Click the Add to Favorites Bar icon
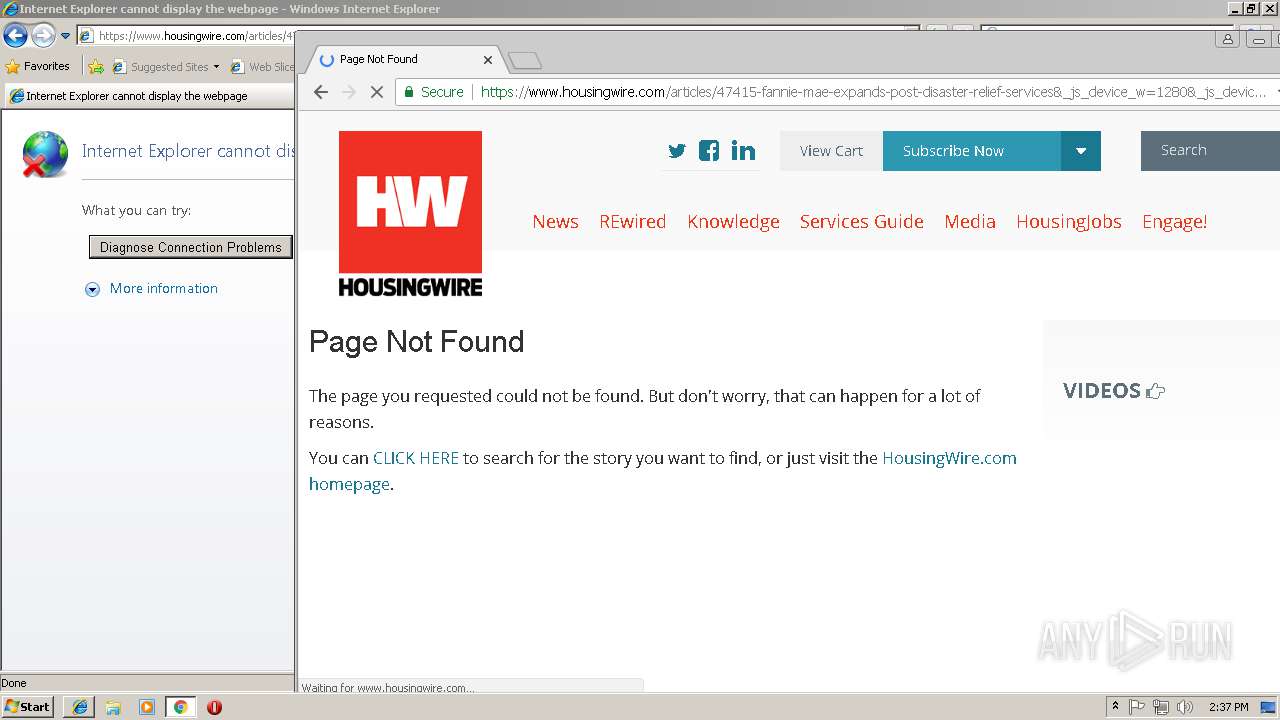Screen dimensions: 1280x720 pyautogui.click(x=96, y=67)
